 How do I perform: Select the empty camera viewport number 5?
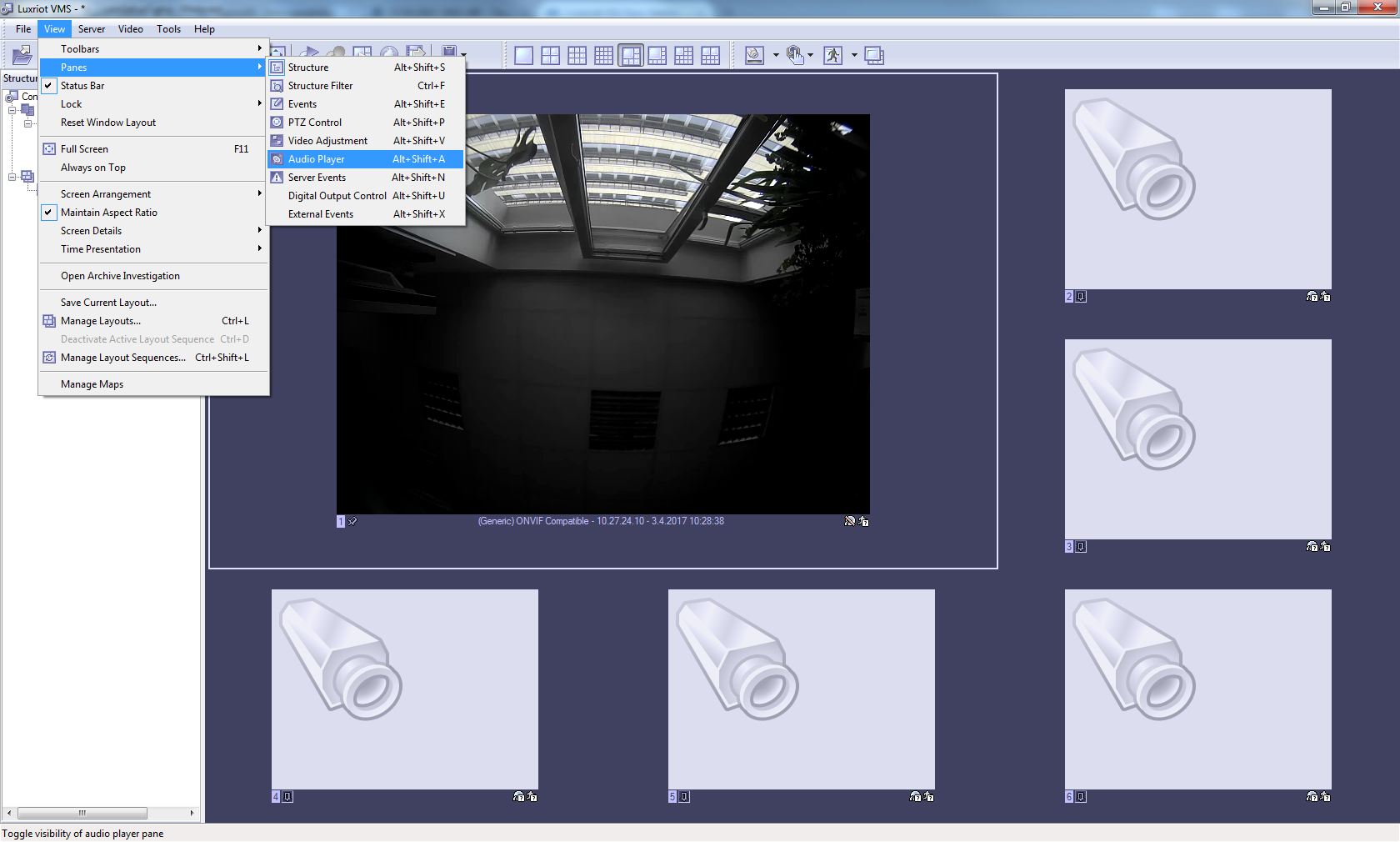coord(801,689)
